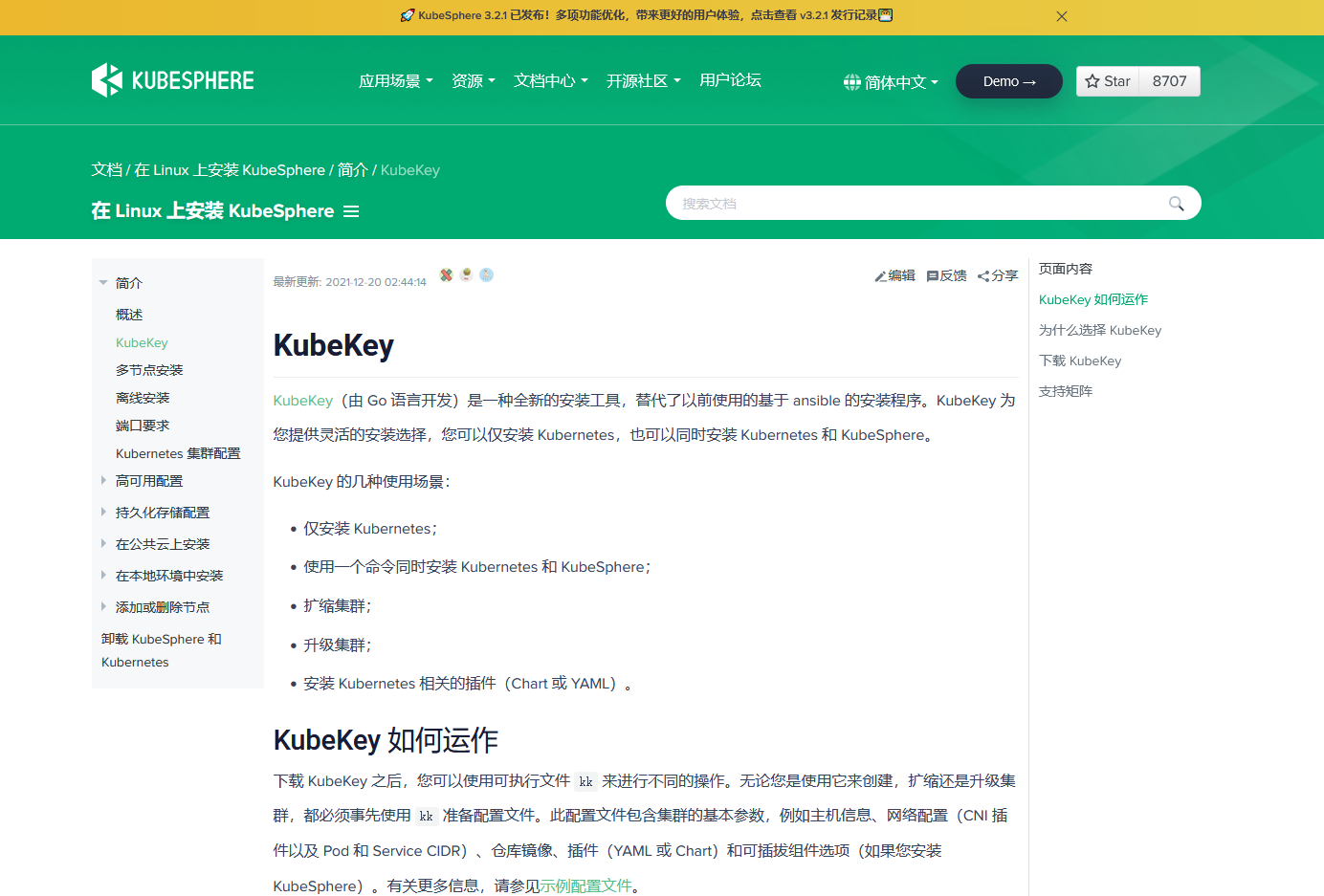This screenshot has height=896, width=1324.
Task: Jump to KubeKey 如何运作 in page contents
Action: pos(1093,299)
